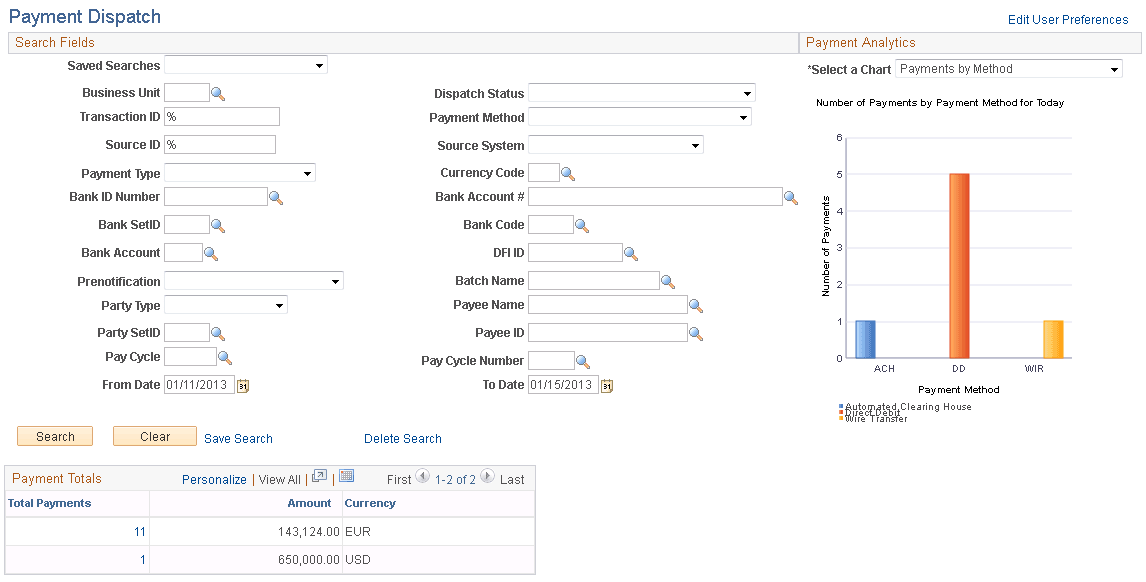The height and width of the screenshot is (582, 1146).
Task: Open the Select a Chart dropdown
Action: (1114, 68)
